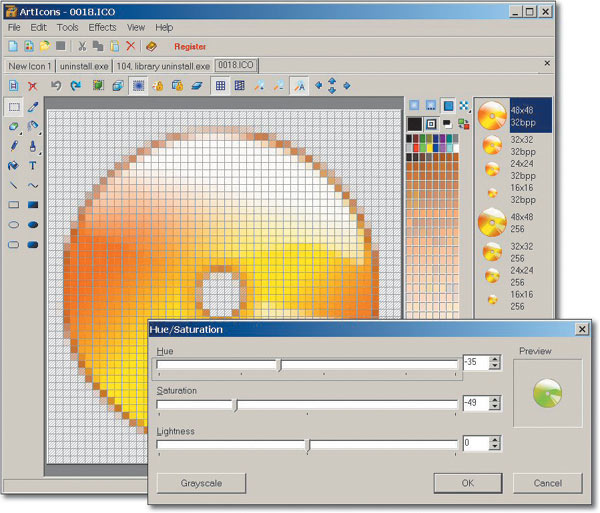Select the Brush tool

tap(33, 146)
